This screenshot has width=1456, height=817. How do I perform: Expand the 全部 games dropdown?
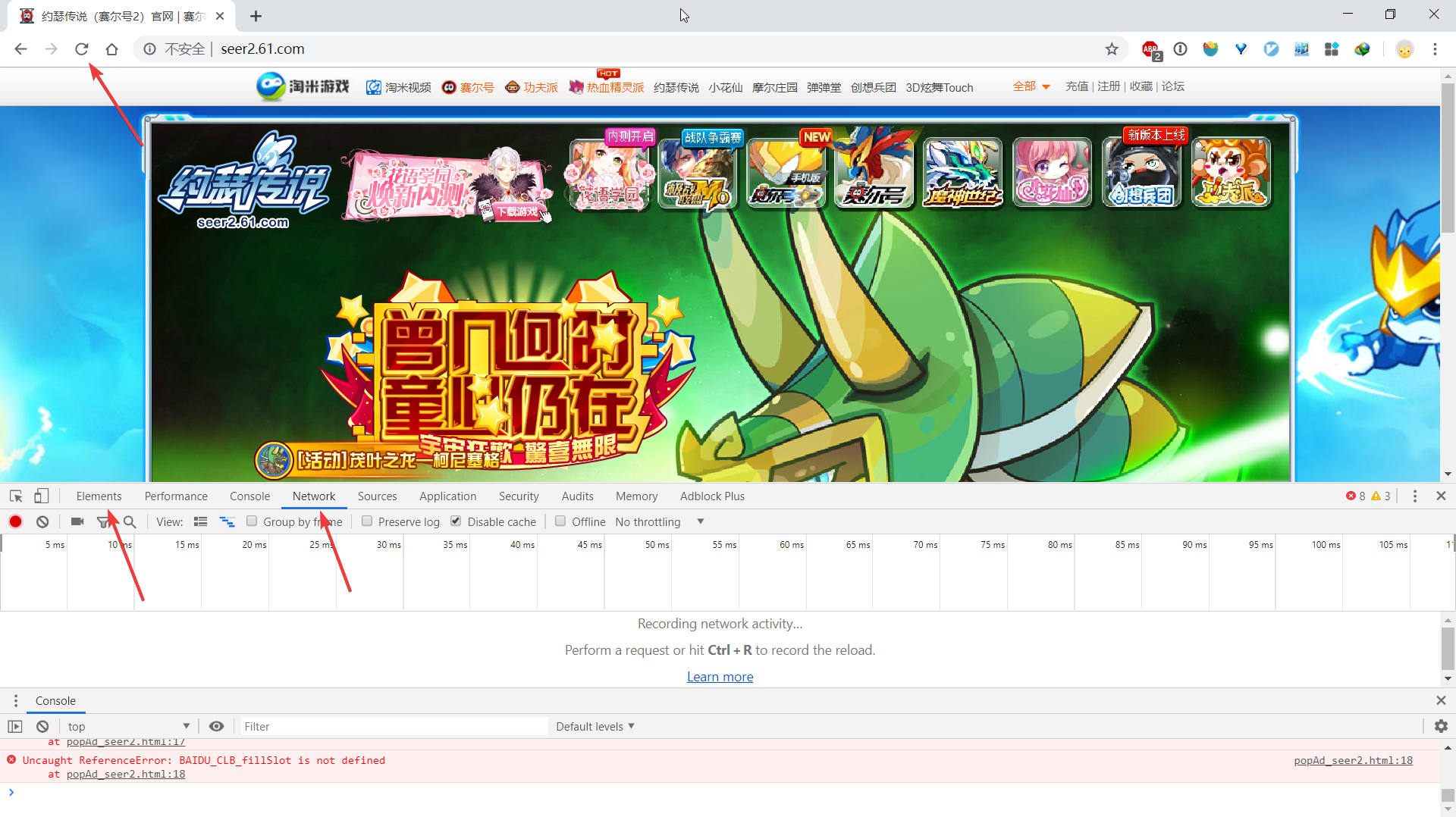[1031, 86]
